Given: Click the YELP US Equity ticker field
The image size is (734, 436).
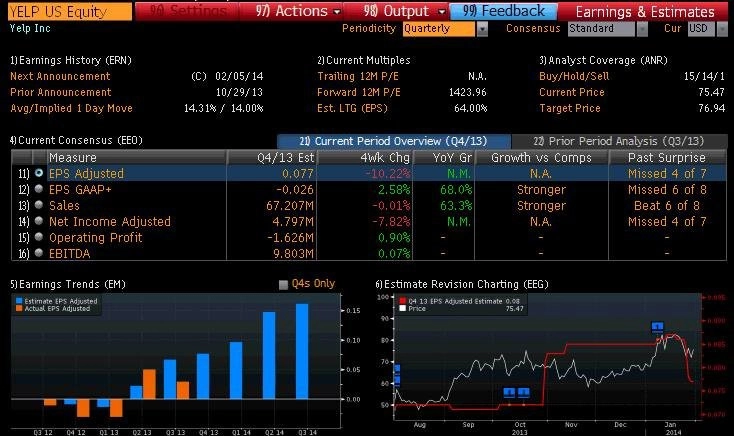Looking at the screenshot, I should [x=70, y=12].
